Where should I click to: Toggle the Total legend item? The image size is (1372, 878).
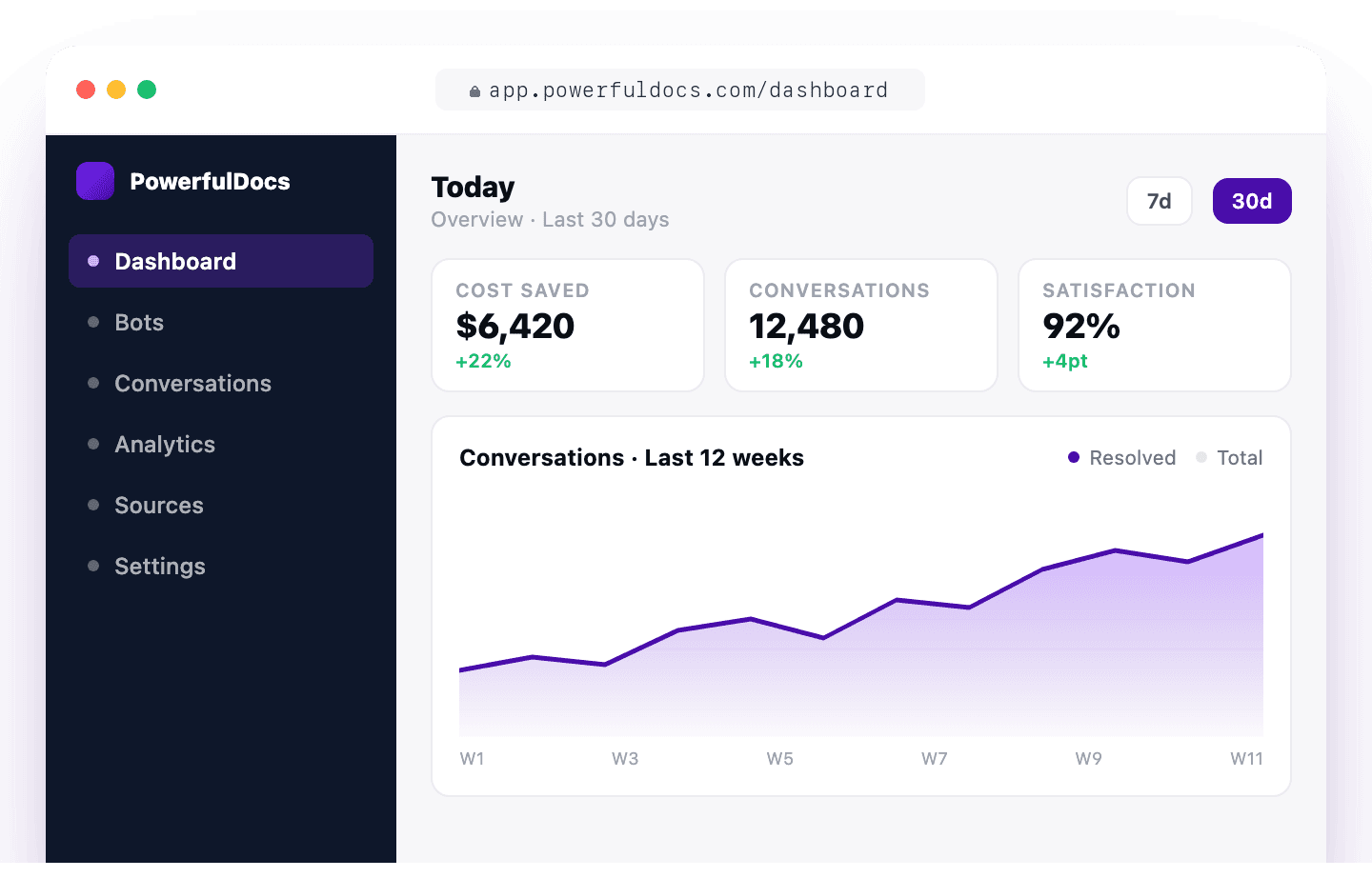1229,457
